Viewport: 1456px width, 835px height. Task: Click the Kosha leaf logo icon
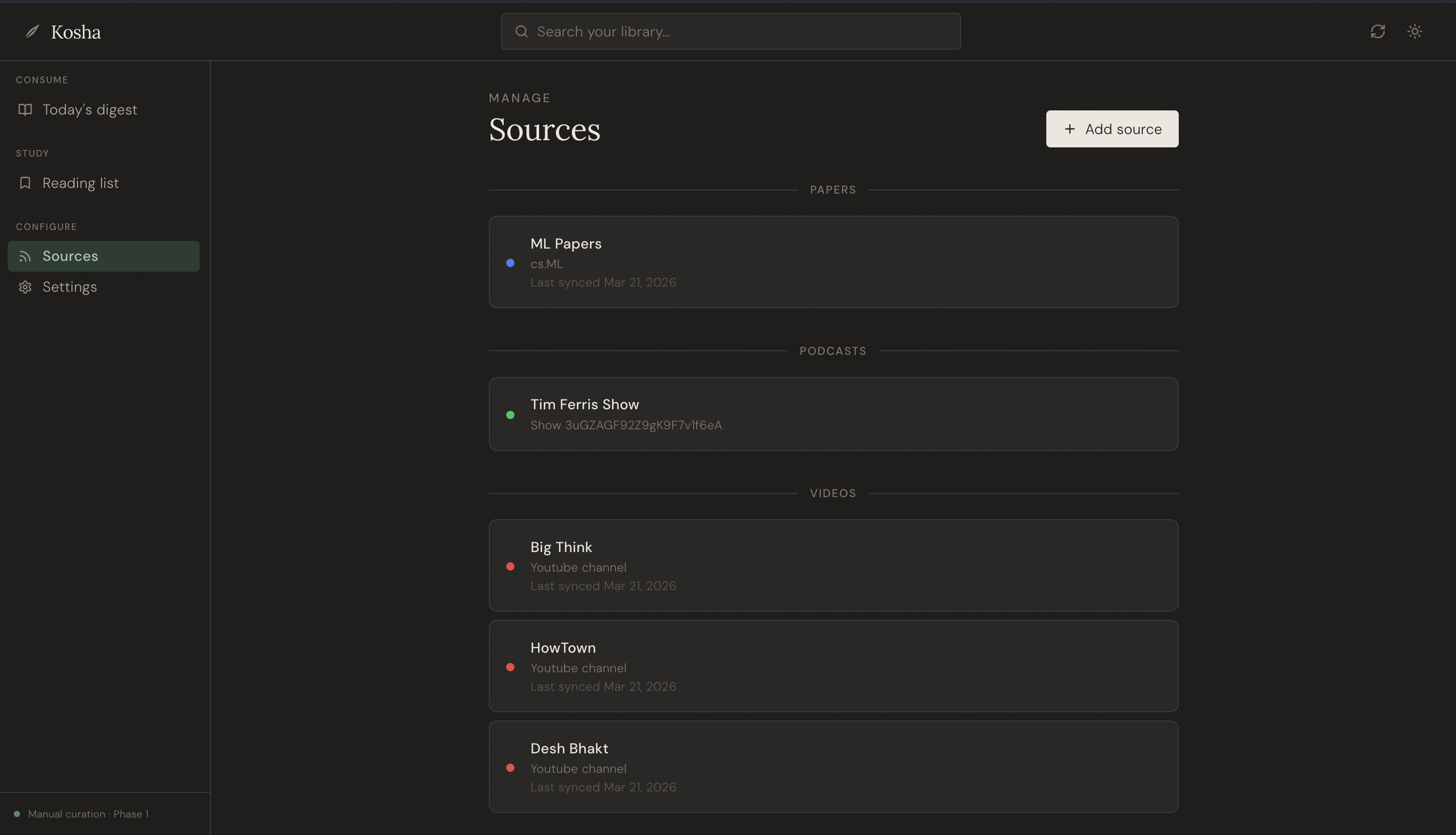tap(33, 31)
